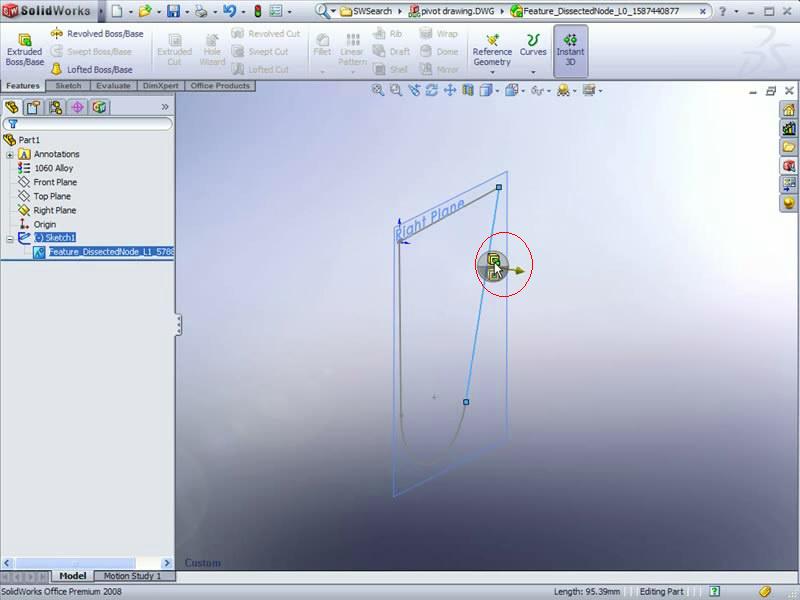
Task: Switch to the Features tab
Action: 23,86
